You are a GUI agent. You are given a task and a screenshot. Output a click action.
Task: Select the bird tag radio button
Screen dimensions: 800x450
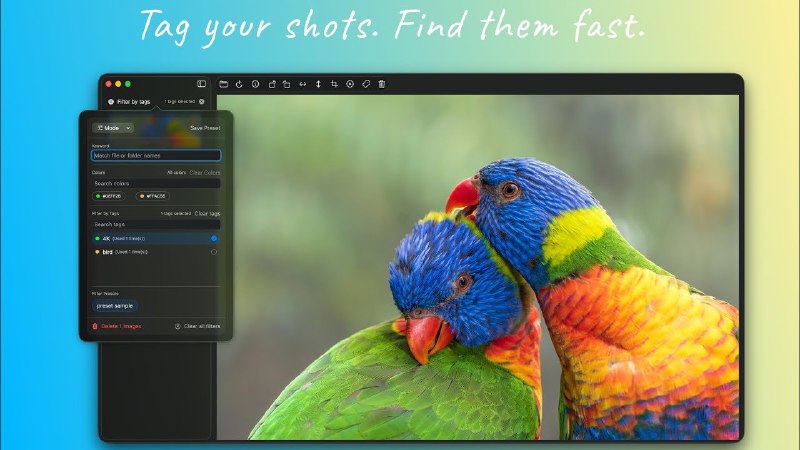(214, 252)
